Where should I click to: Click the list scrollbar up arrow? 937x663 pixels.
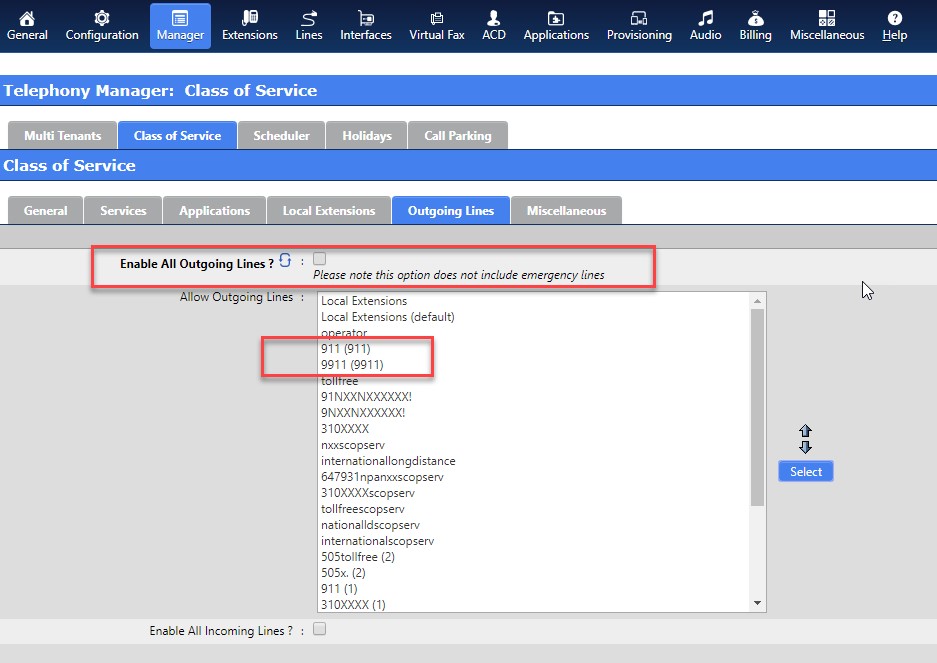[757, 301]
